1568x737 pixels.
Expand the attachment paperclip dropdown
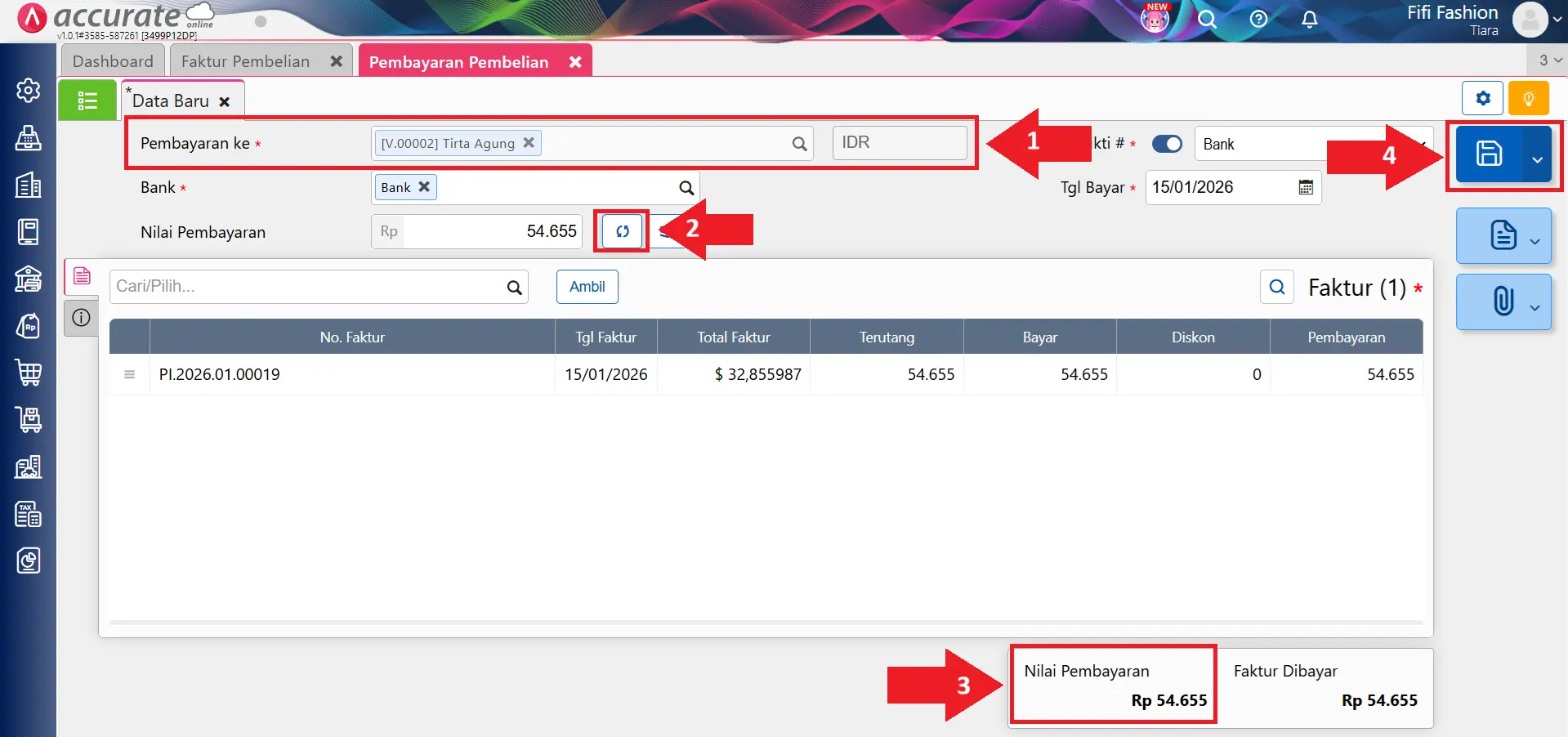click(x=1534, y=307)
